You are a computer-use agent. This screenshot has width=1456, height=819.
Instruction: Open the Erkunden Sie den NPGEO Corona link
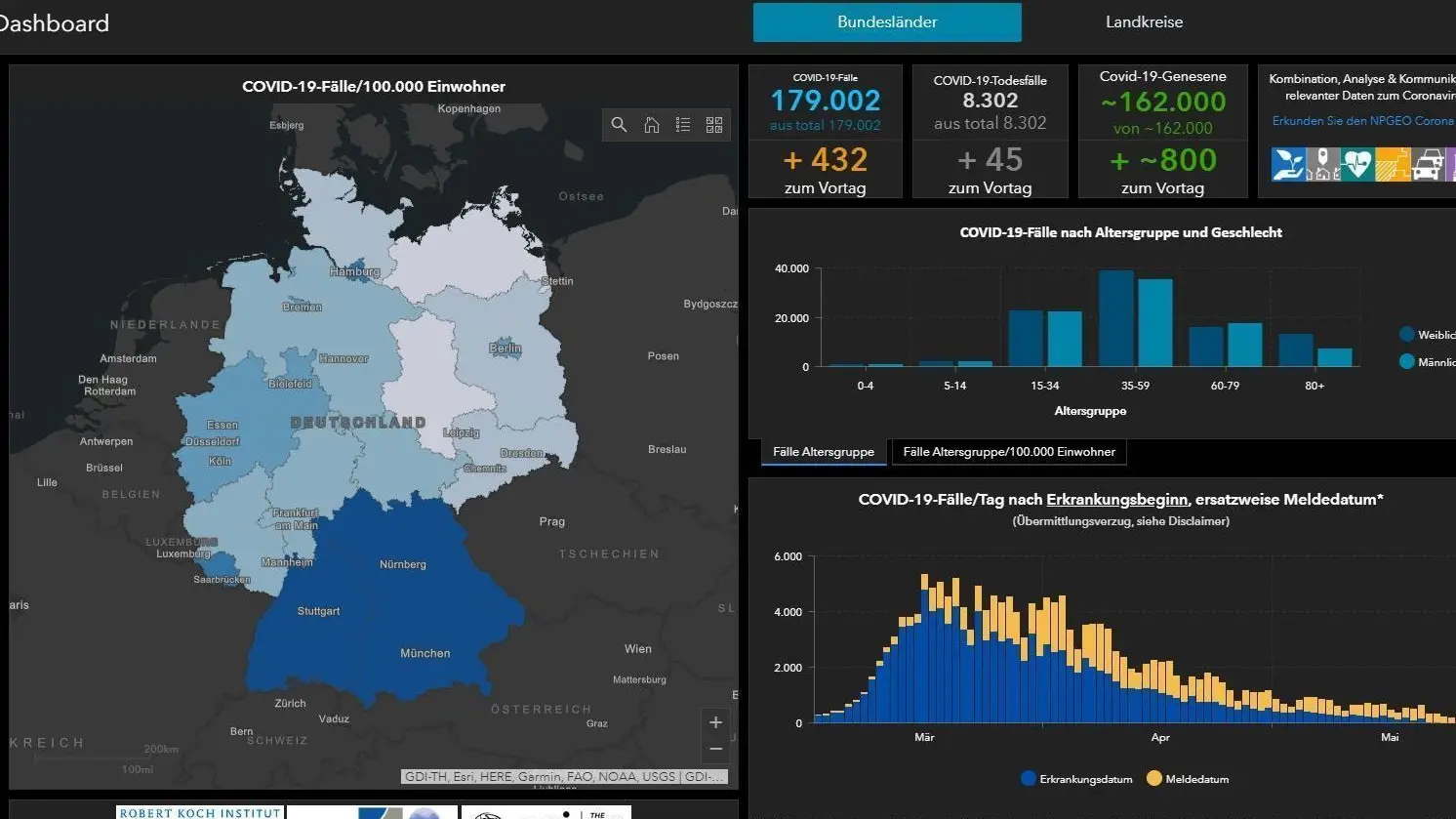tap(1362, 121)
